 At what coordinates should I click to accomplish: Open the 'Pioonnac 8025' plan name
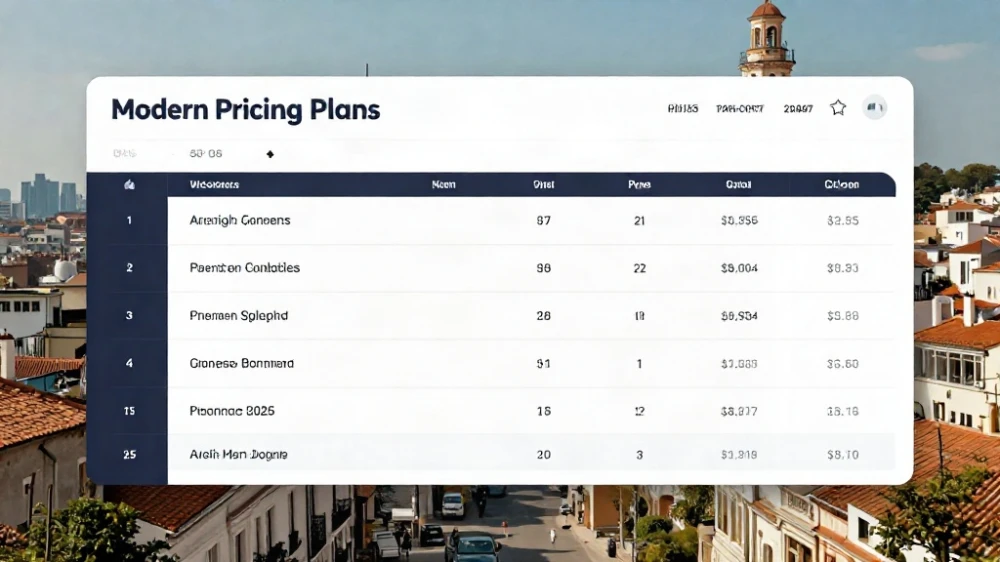[232, 411]
